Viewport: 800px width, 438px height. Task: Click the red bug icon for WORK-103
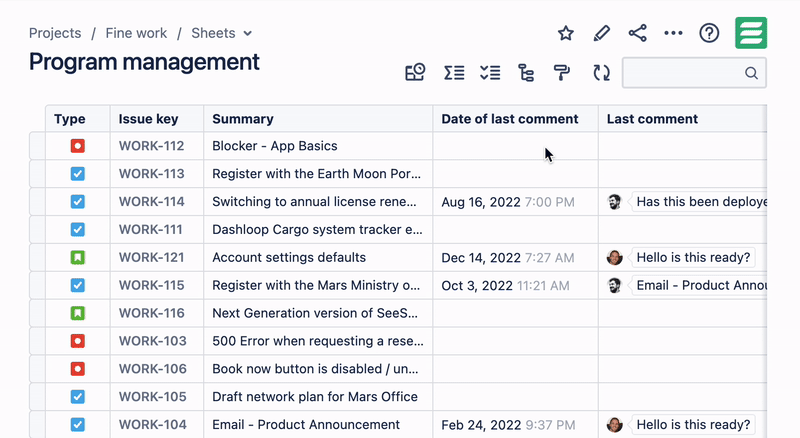tap(78, 341)
